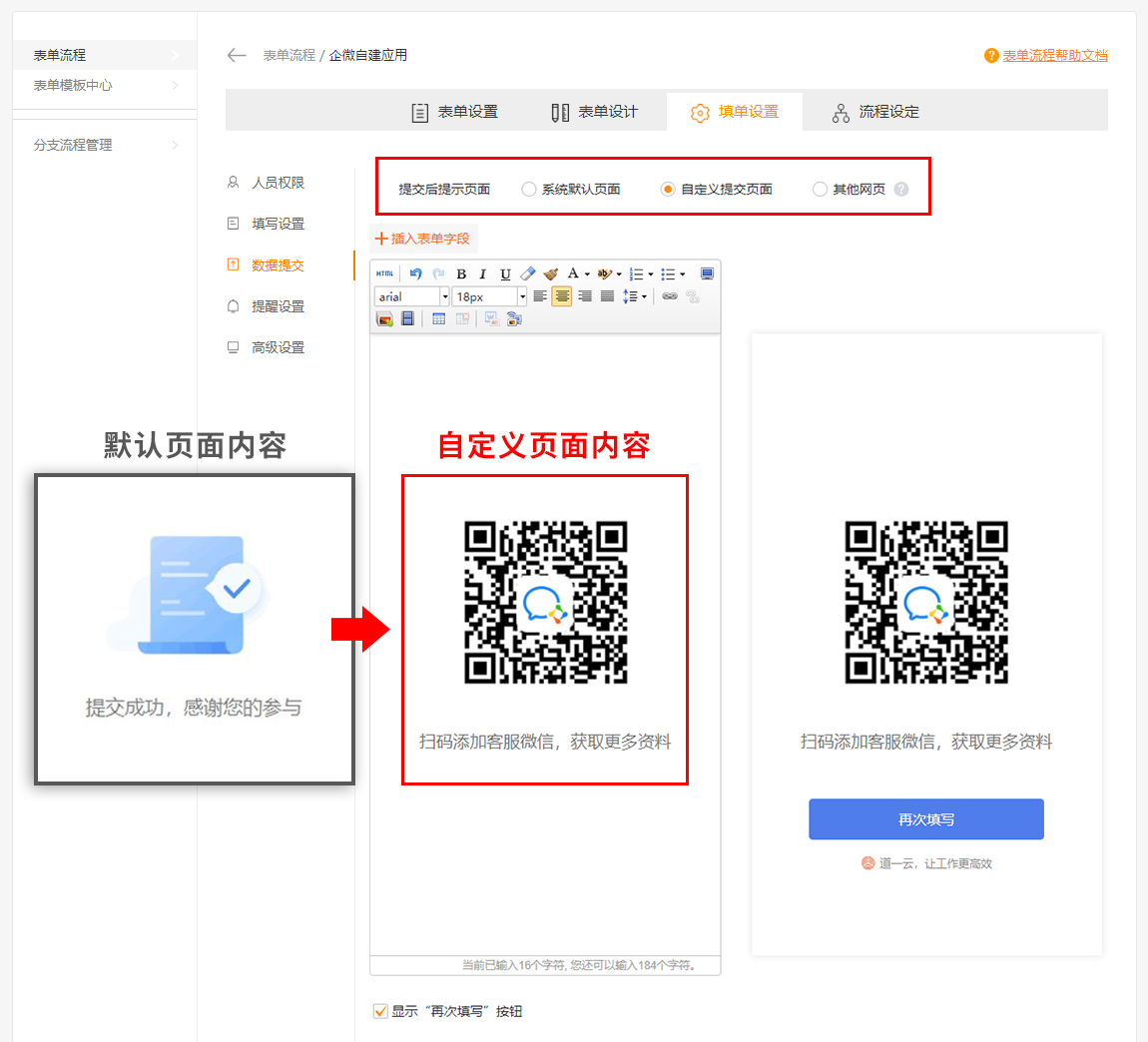The width and height of the screenshot is (1148, 1042).
Task: Center align the text
Action: [562, 296]
